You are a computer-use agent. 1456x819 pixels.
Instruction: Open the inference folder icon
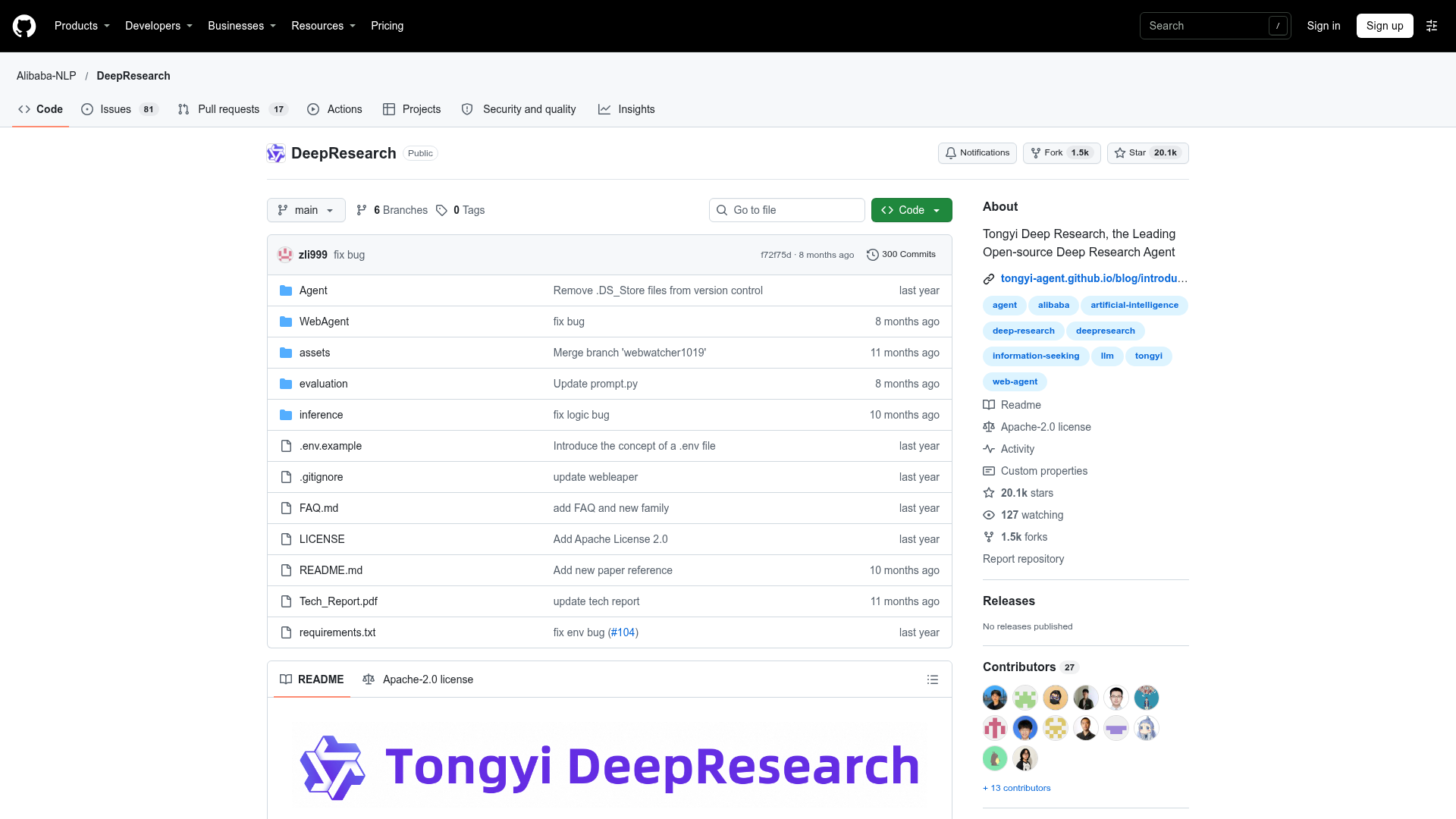(x=286, y=415)
